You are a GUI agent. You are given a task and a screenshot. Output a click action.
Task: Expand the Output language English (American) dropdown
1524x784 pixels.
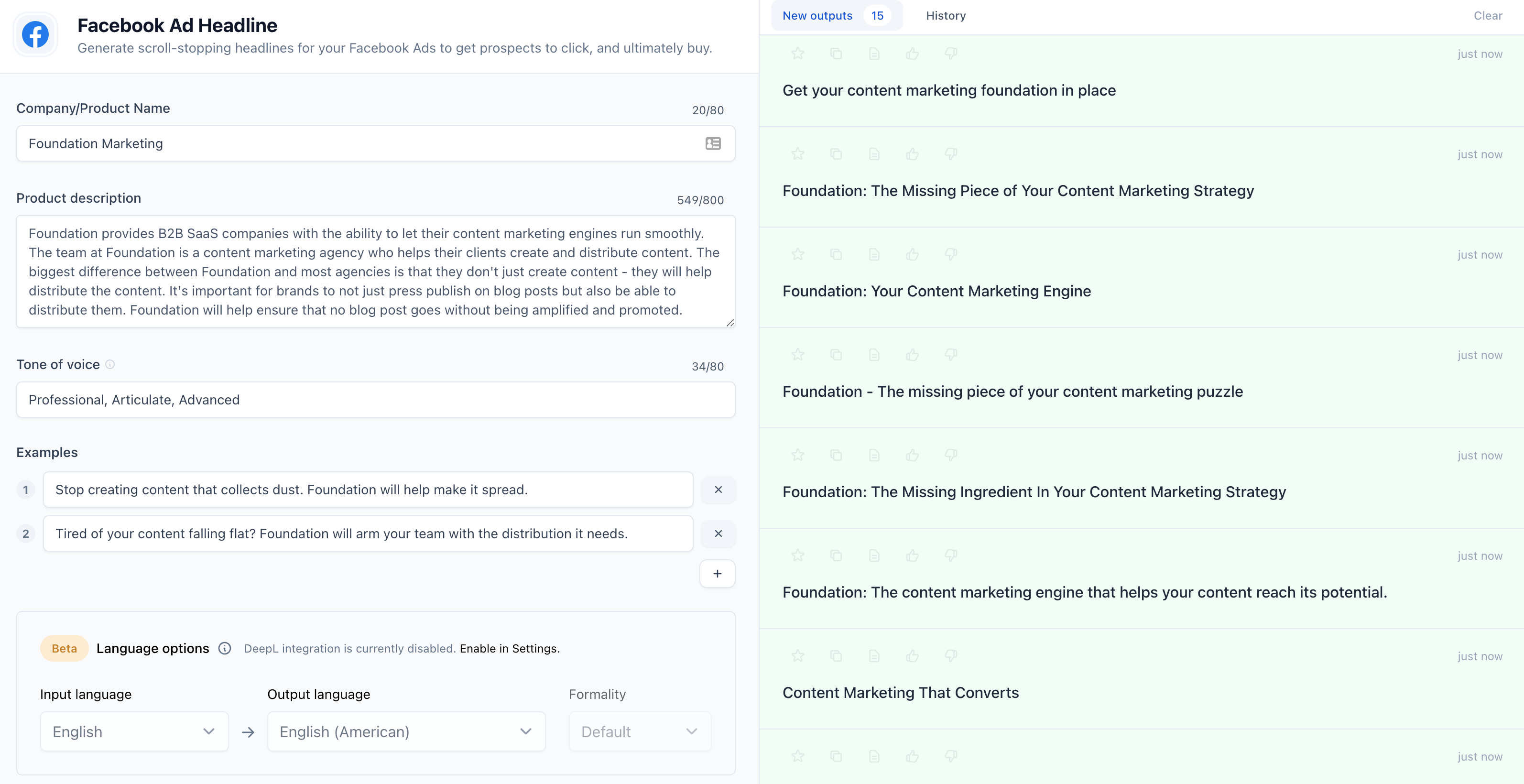click(x=406, y=732)
